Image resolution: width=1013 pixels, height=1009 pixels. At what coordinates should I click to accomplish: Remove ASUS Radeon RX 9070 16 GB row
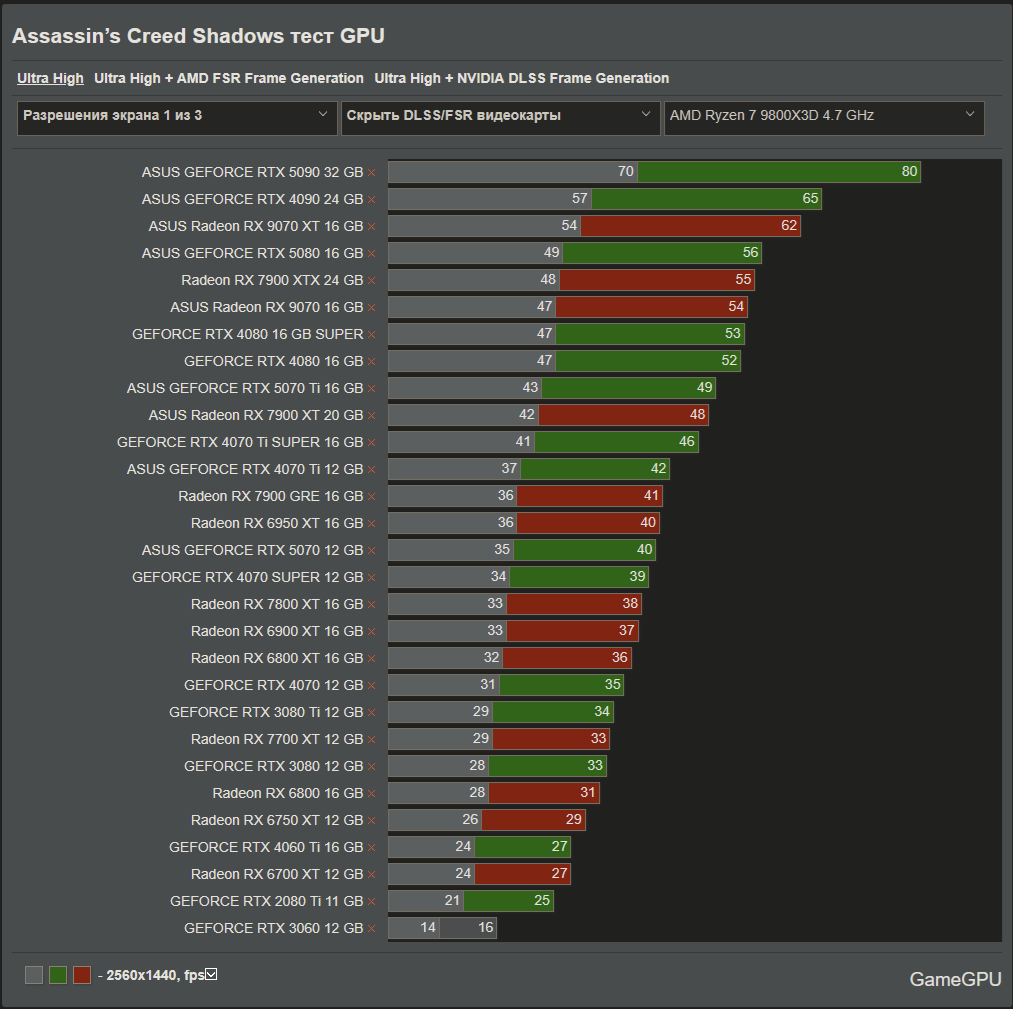coord(371,307)
